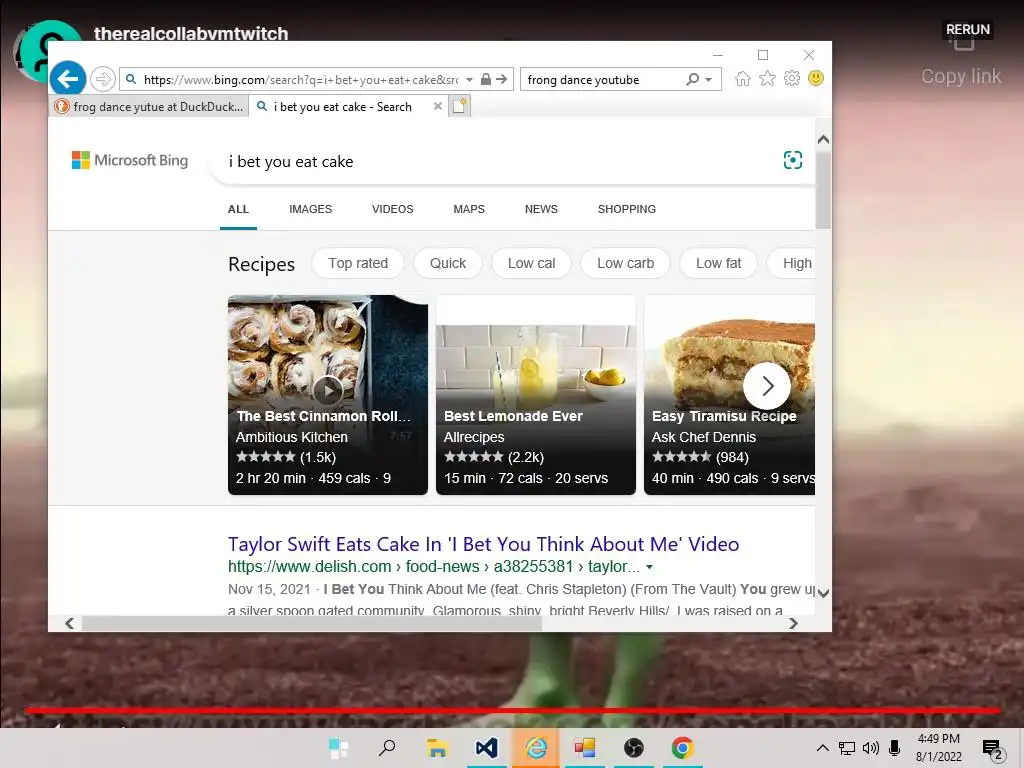This screenshot has width=1024, height=768.
Task: Expand the delish.com result URL arrow
Action: (649, 567)
